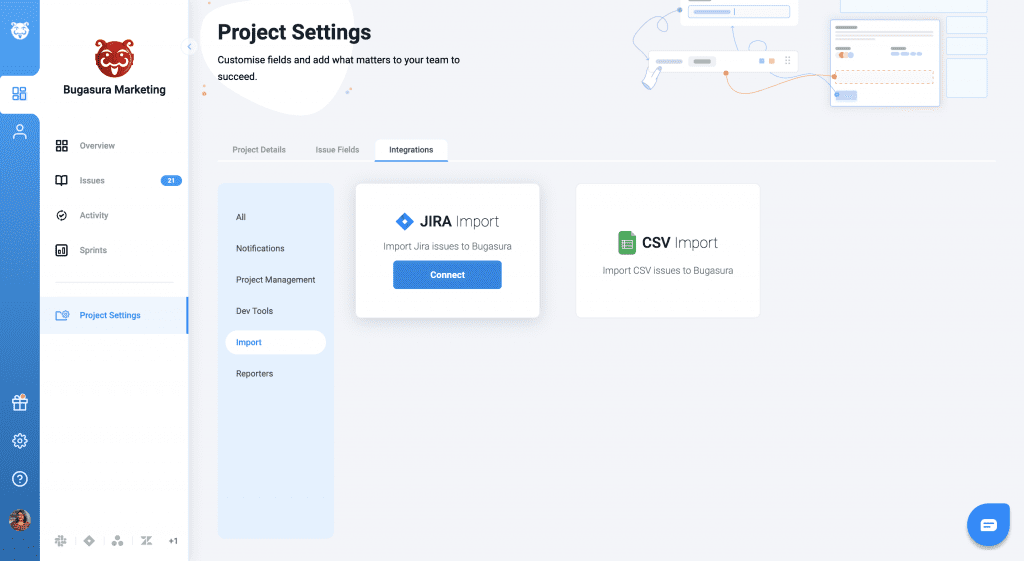1024x561 pixels.
Task: Click the user profile avatar
Action: point(20,520)
